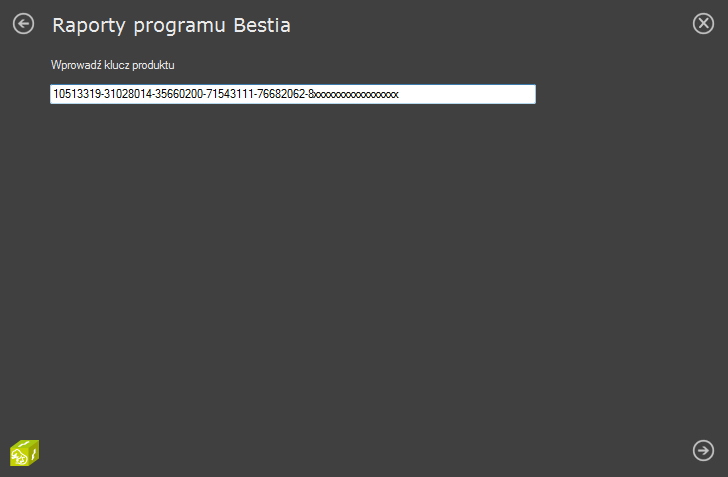Screen dimensions: 728x477
Task: Click the word 'Raporty' in the title
Action: pos(89,25)
